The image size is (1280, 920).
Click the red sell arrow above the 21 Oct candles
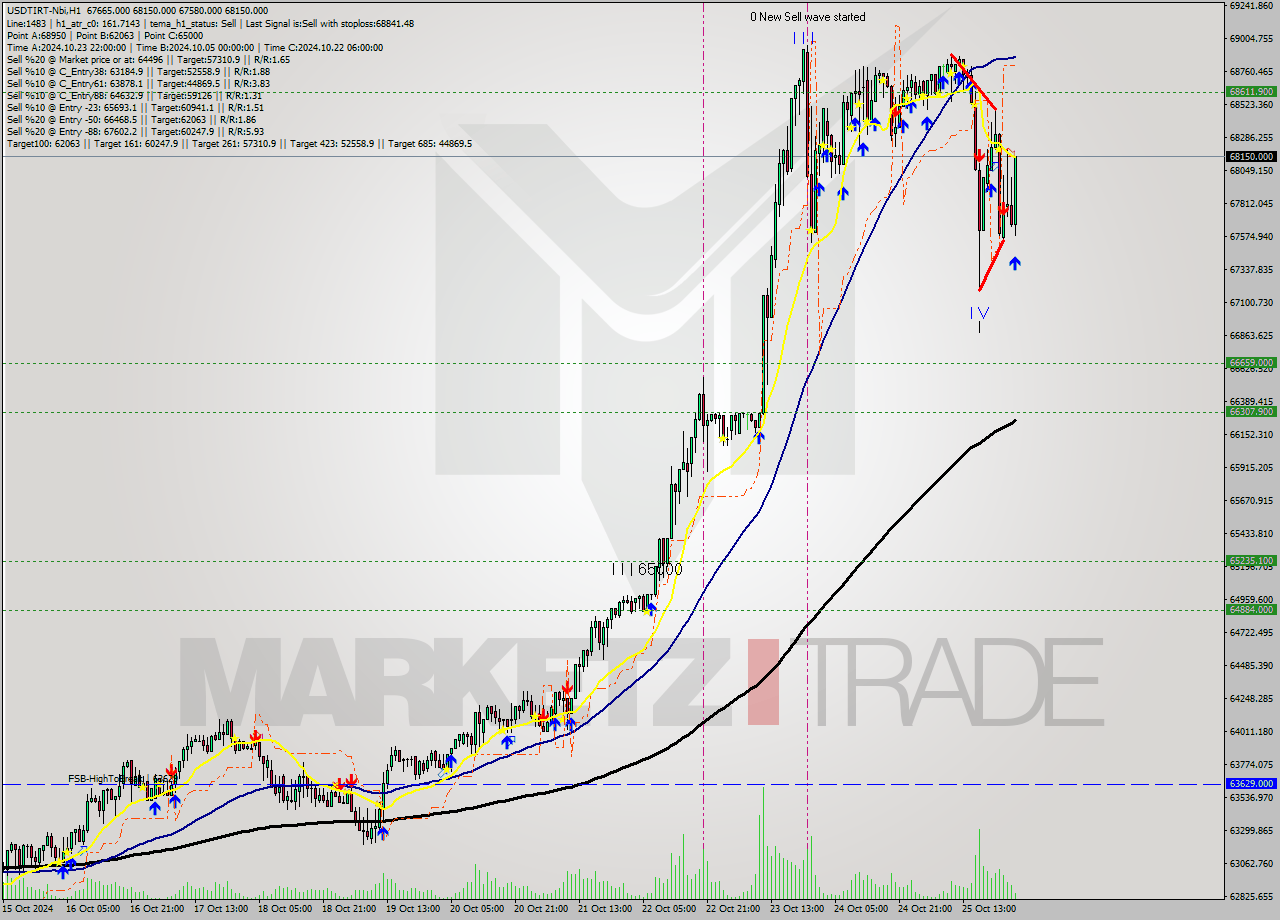(x=567, y=686)
